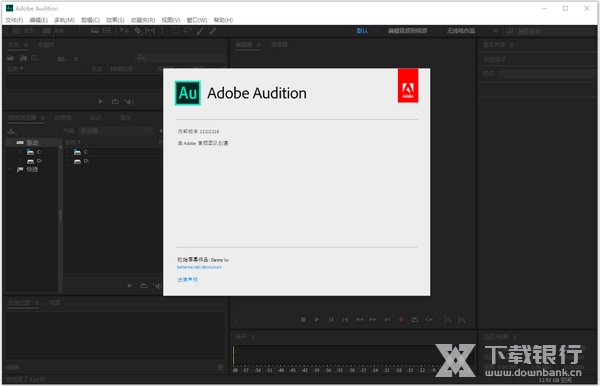
Task: Open the 视图(V) menu
Action: 171,20
